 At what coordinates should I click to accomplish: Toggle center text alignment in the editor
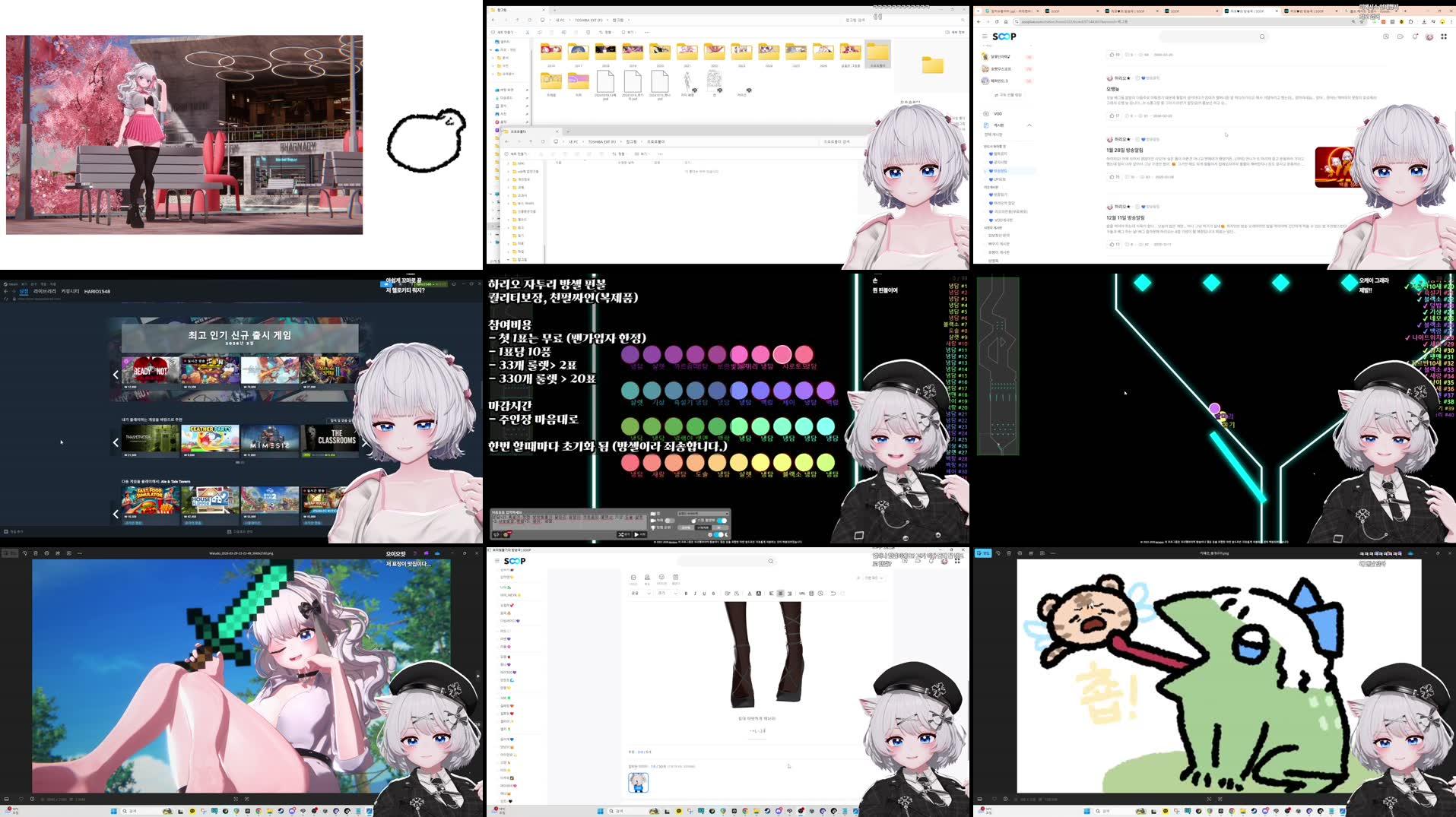(x=780, y=594)
